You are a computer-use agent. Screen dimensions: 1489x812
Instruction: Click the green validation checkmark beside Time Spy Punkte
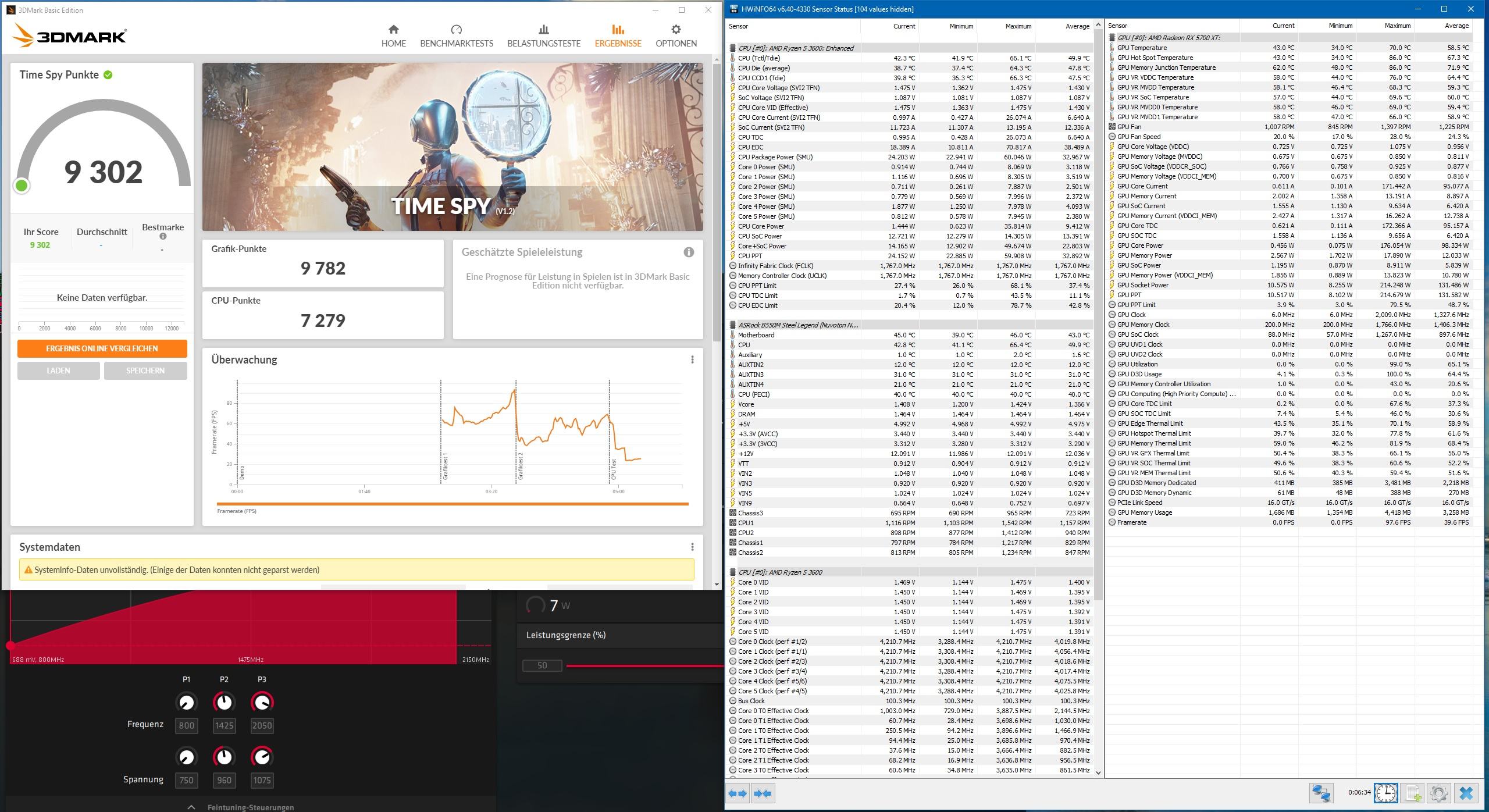click(x=108, y=74)
